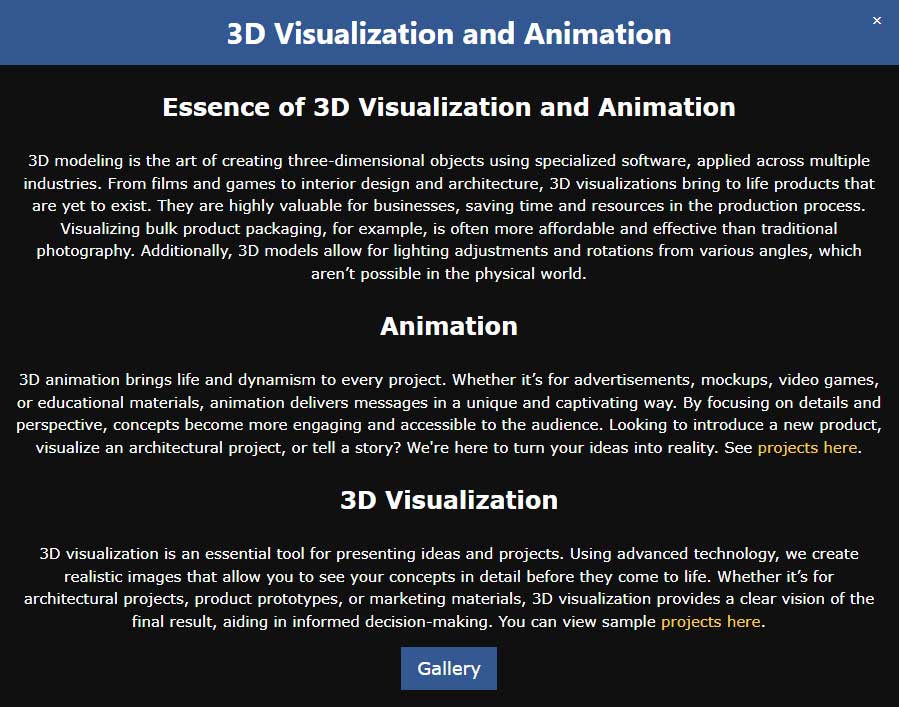Click the paragraph starting "3D modeling is the art"
This screenshot has height=707, width=899.
click(x=449, y=217)
